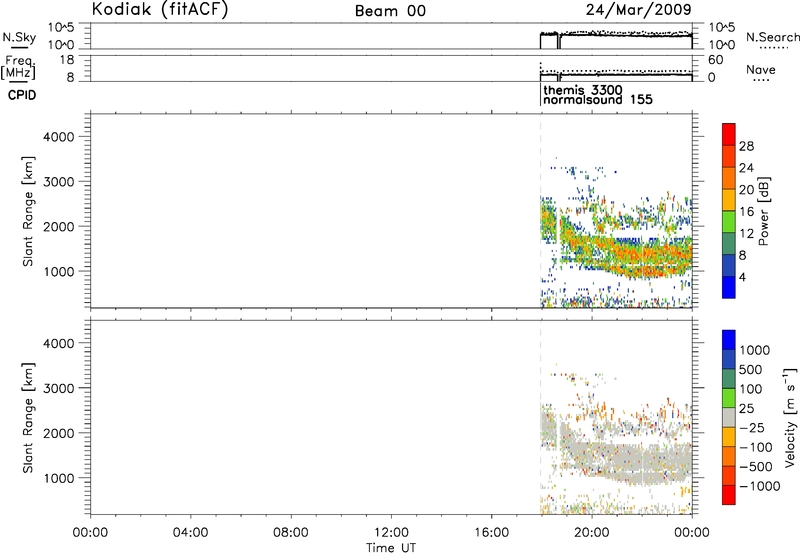
Task: Click the 'Power [dB]' colorbar label
Action: click(x=763, y=211)
